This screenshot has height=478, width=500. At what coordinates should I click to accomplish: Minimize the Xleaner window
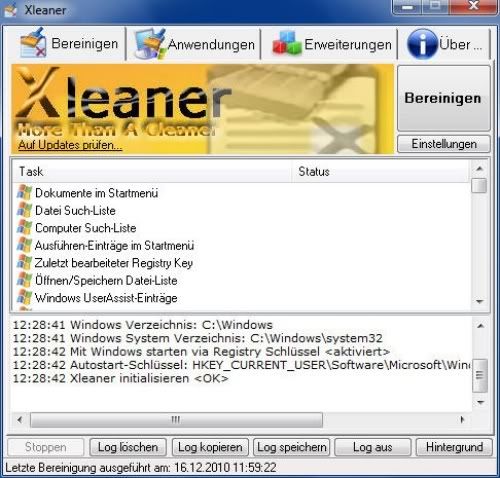tap(407, 7)
